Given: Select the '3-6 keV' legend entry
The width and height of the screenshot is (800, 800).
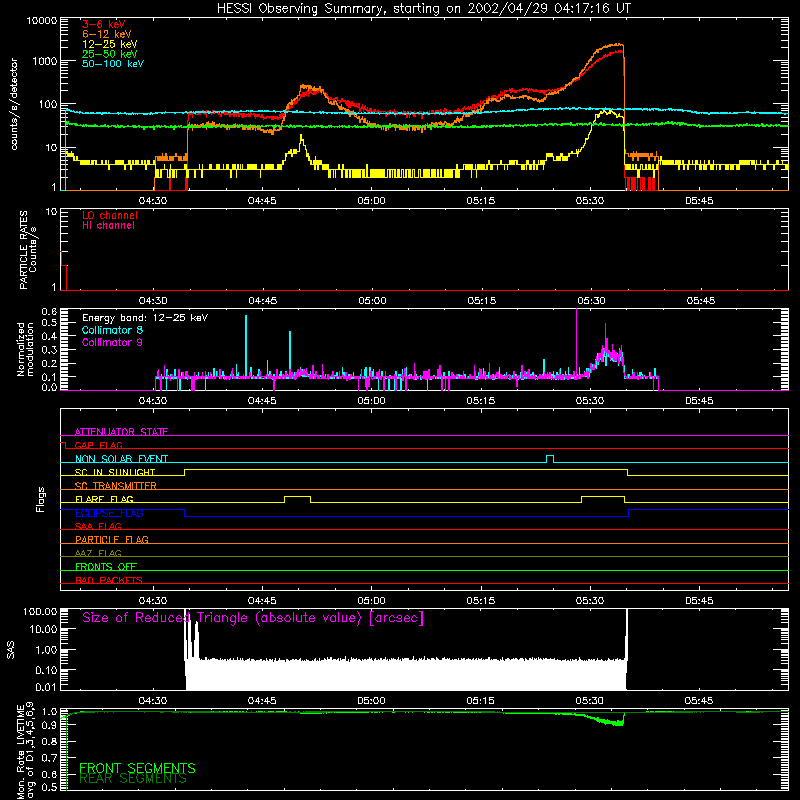Looking at the screenshot, I should click(104, 24).
